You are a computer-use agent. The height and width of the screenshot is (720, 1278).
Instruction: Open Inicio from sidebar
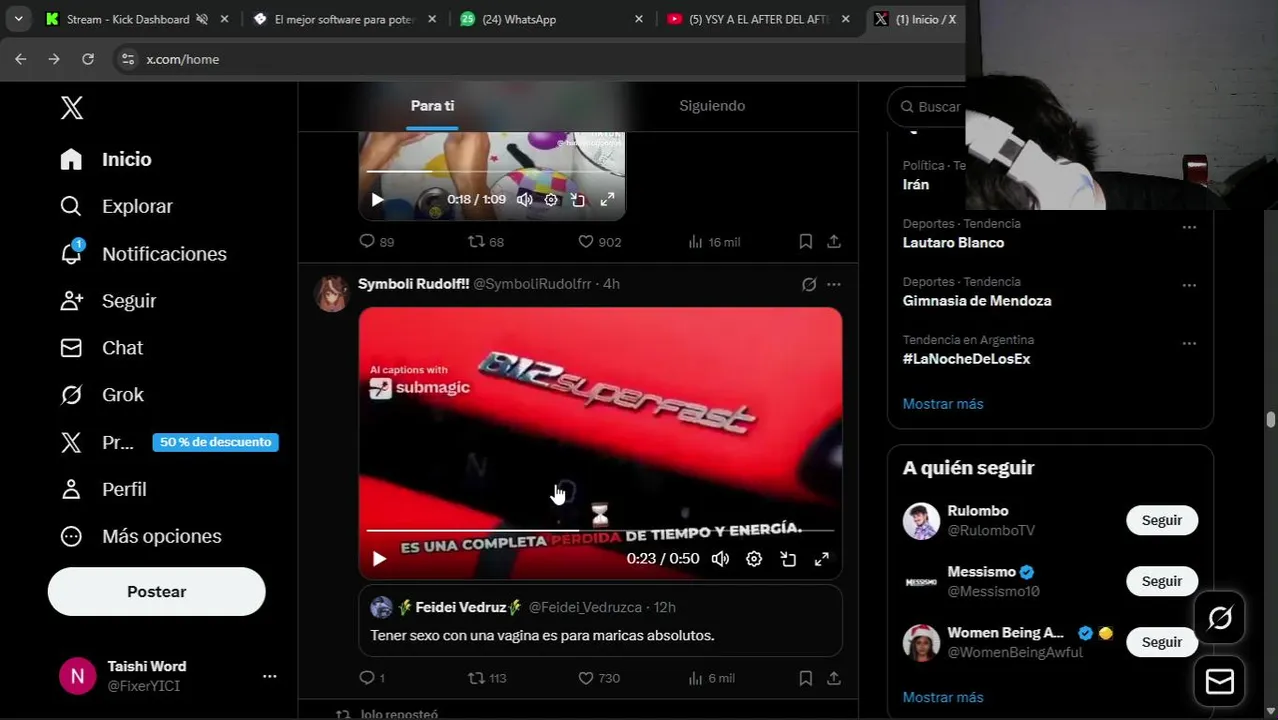pyautogui.click(x=106, y=159)
